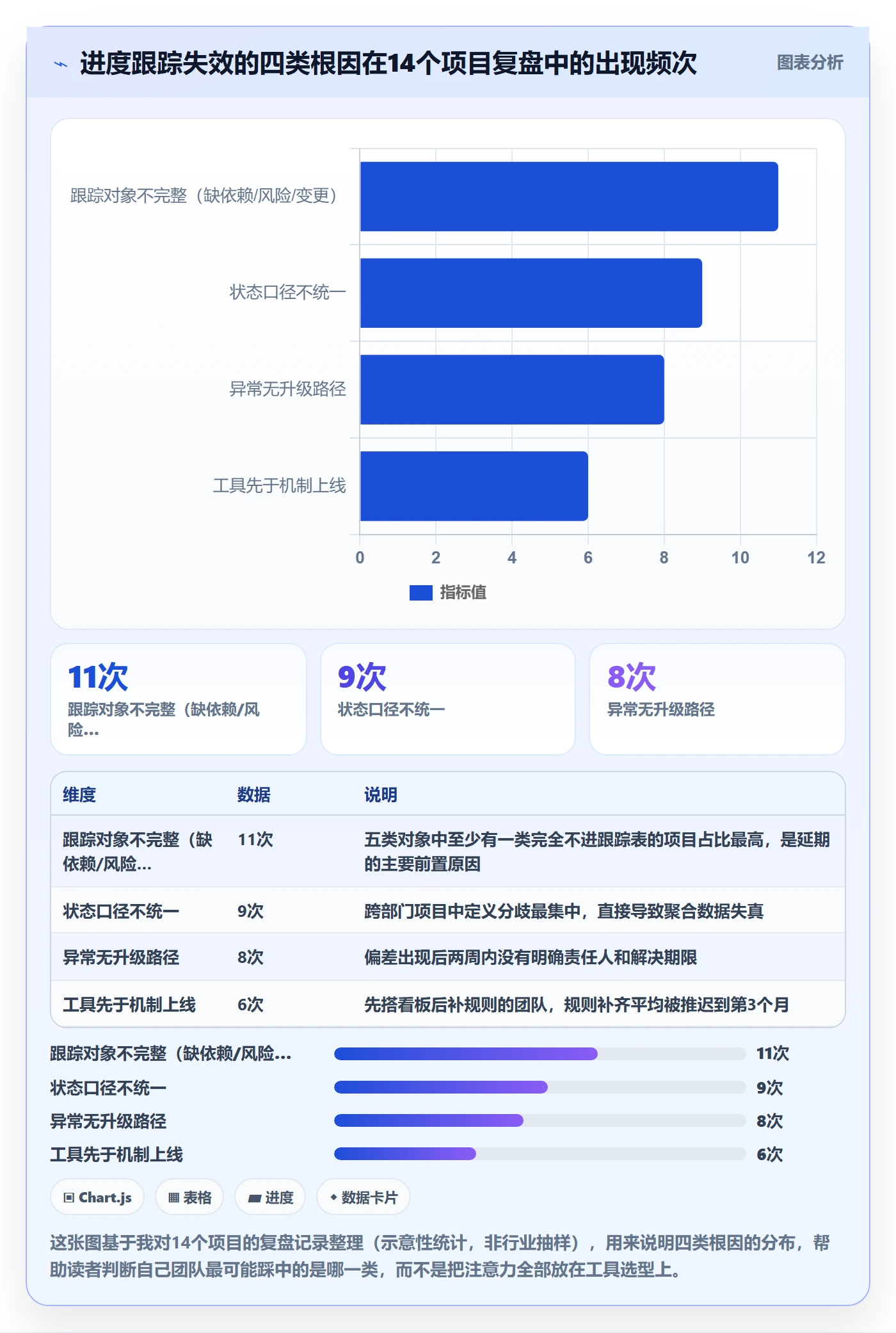Click the 维度 column header
This screenshot has height=1333, width=896.
[79, 795]
